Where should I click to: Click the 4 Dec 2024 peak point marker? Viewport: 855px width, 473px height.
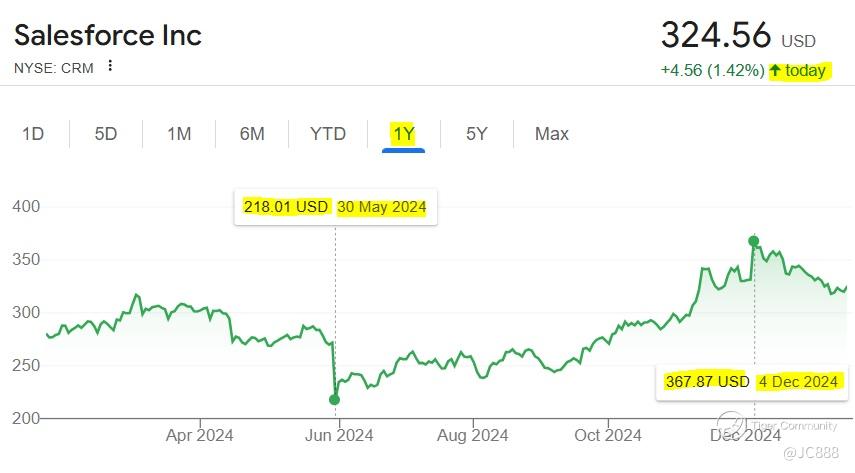(753, 241)
